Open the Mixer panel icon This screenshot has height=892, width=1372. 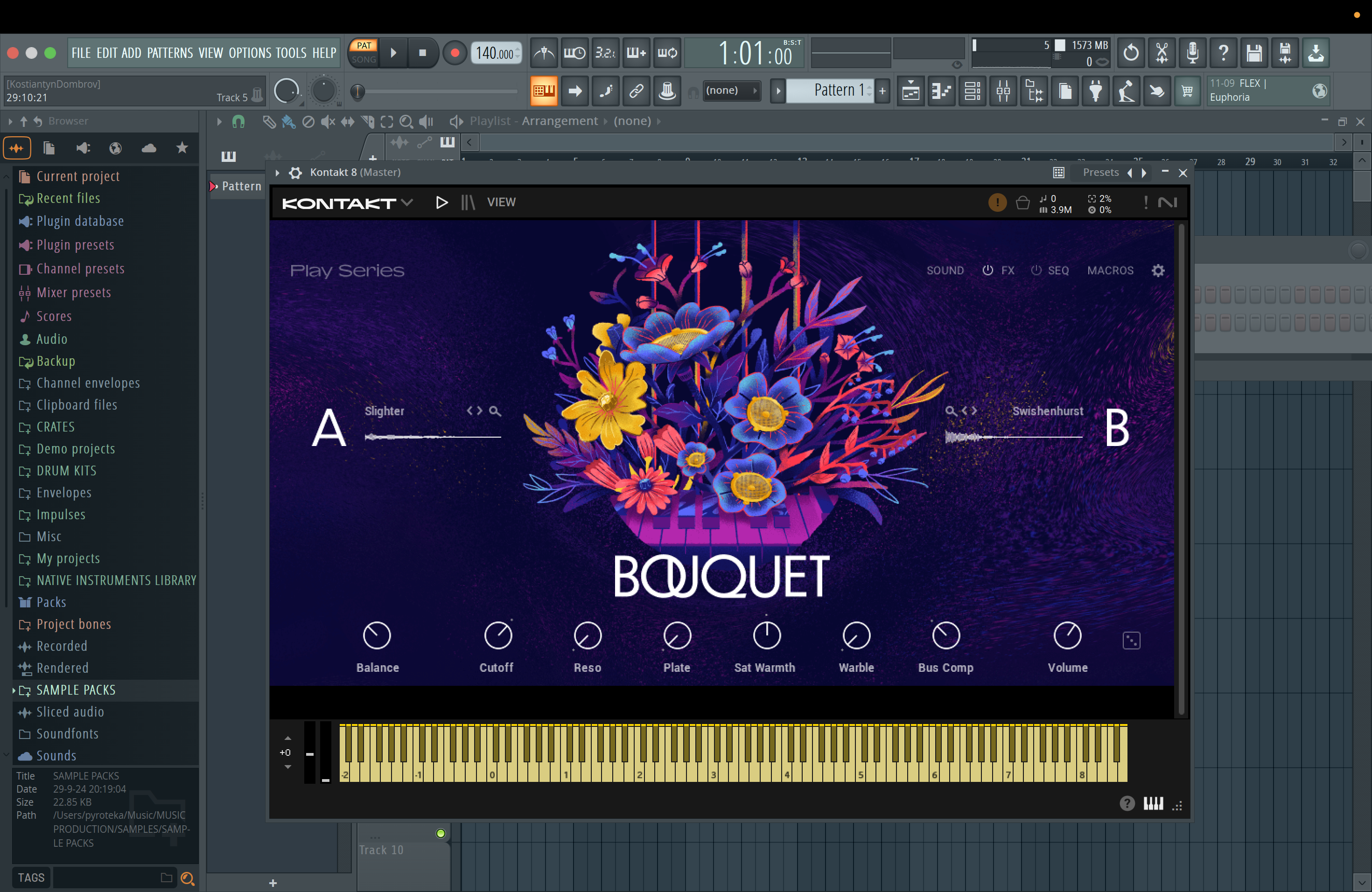click(1003, 91)
